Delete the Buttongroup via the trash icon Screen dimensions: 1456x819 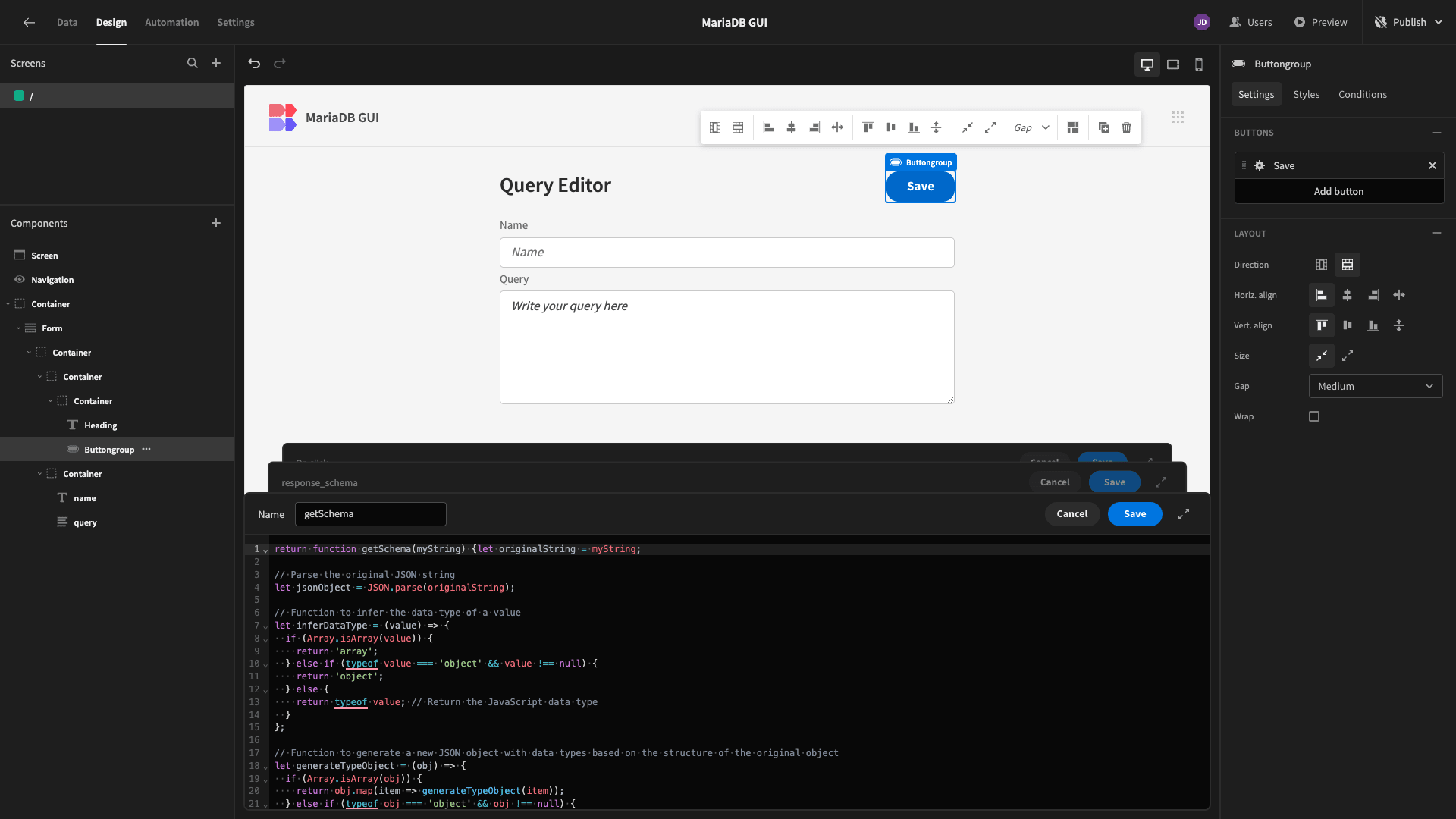click(x=1127, y=127)
